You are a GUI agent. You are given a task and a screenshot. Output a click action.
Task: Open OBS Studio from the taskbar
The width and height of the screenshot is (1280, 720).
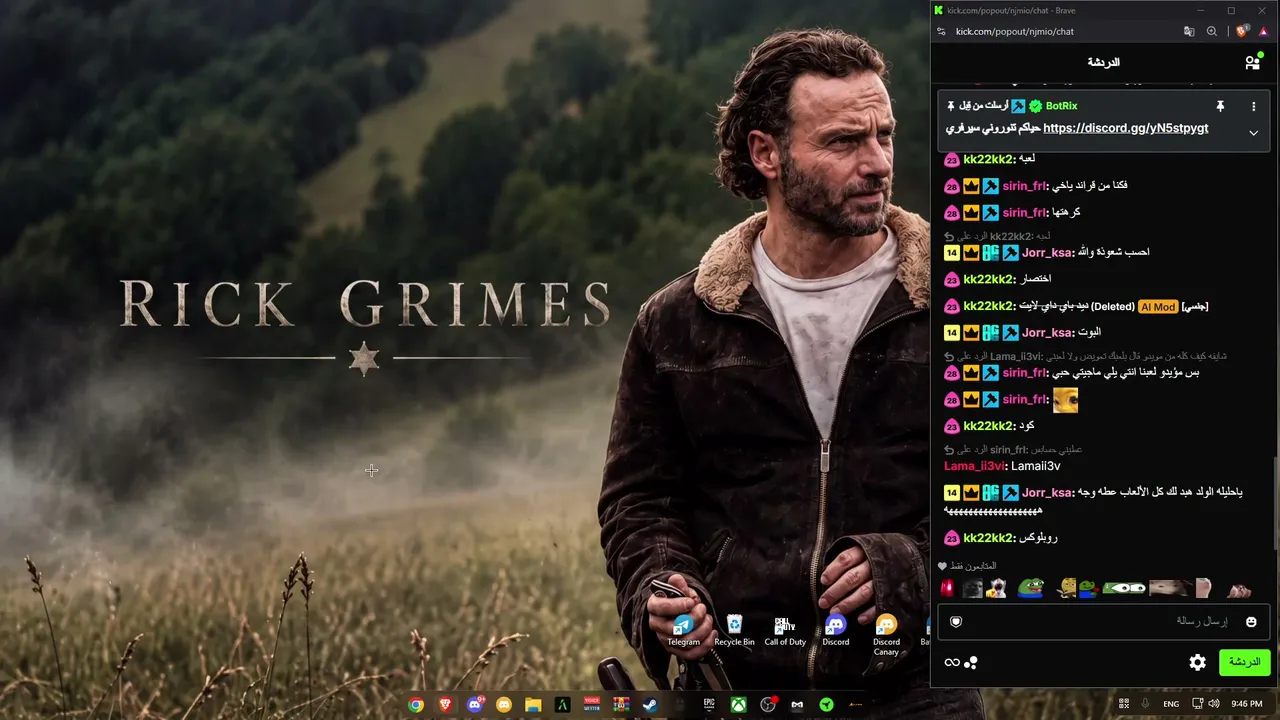click(767, 705)
